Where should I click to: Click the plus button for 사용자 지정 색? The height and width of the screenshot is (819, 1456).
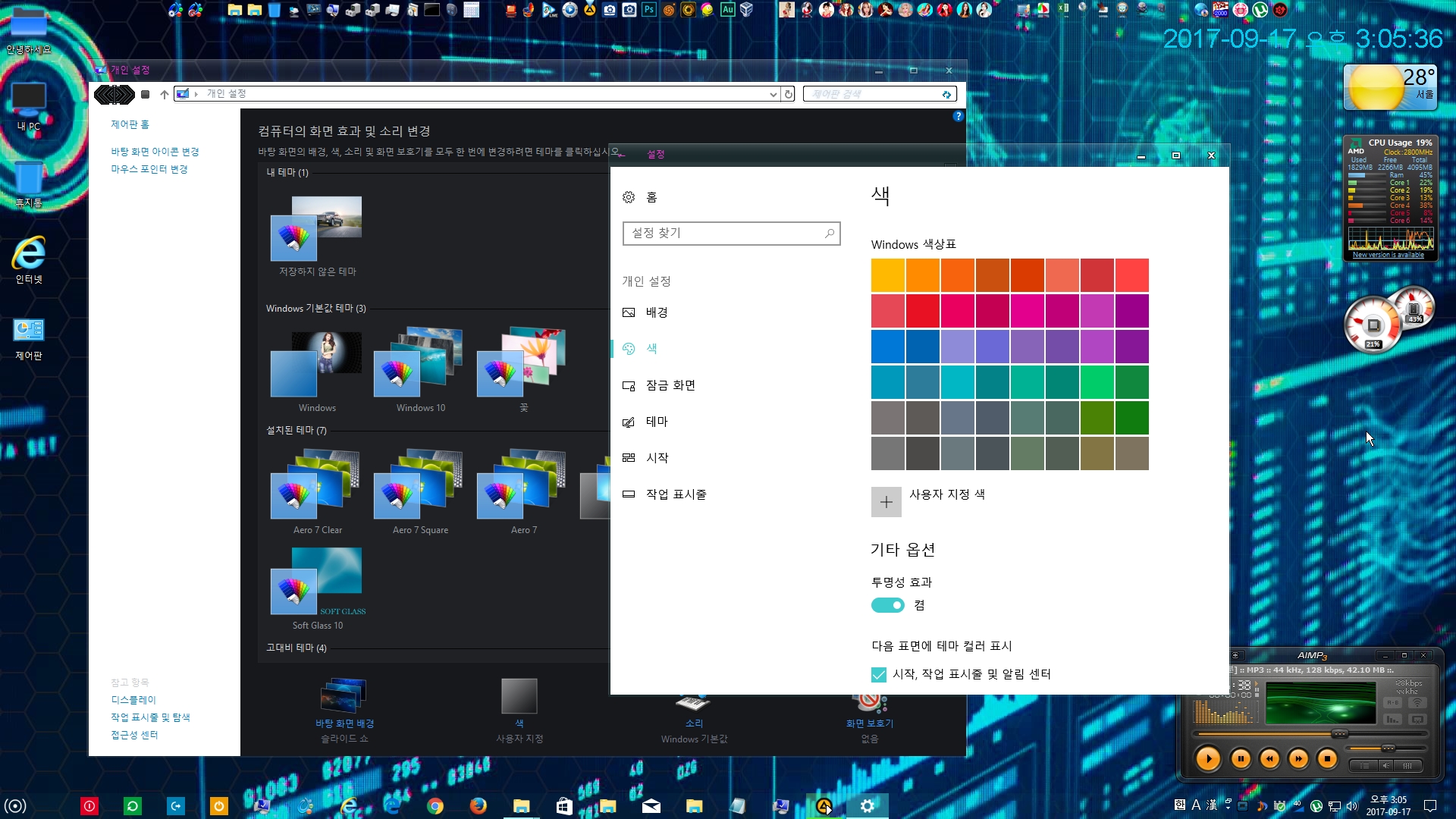[x=886, y=502]
